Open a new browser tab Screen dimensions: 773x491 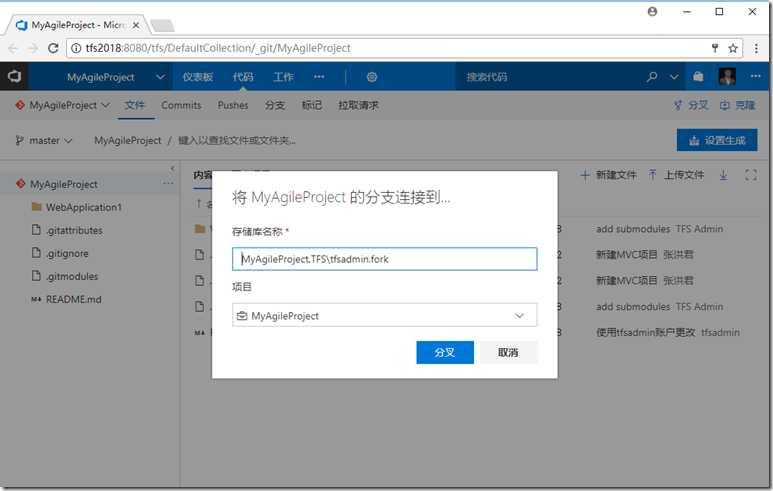coord(162,26)
